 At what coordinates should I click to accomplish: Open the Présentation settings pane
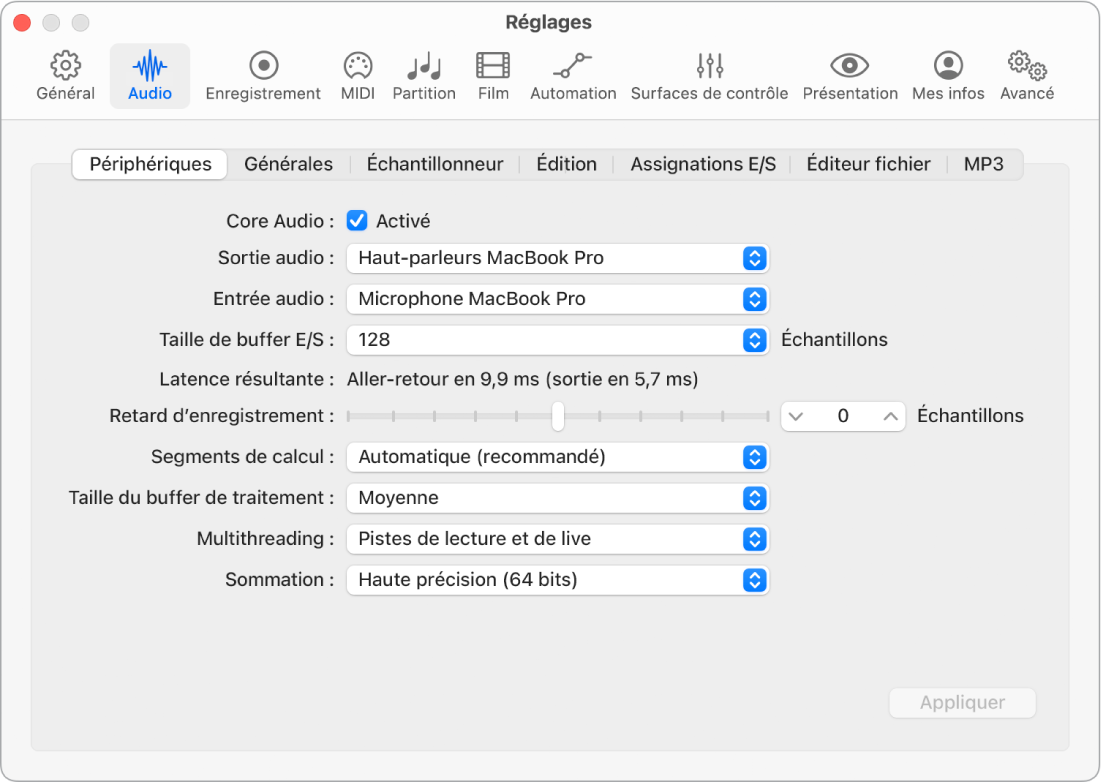[850, 75]
